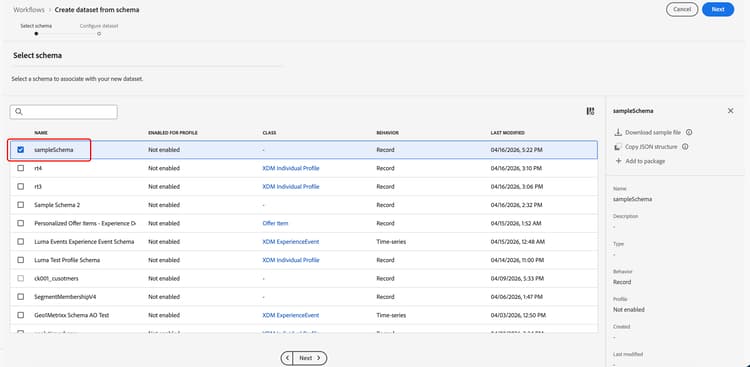The height and width of the screenshot is (367, 750).
Task: Click the Cancel button
Action: pos(682,9)
